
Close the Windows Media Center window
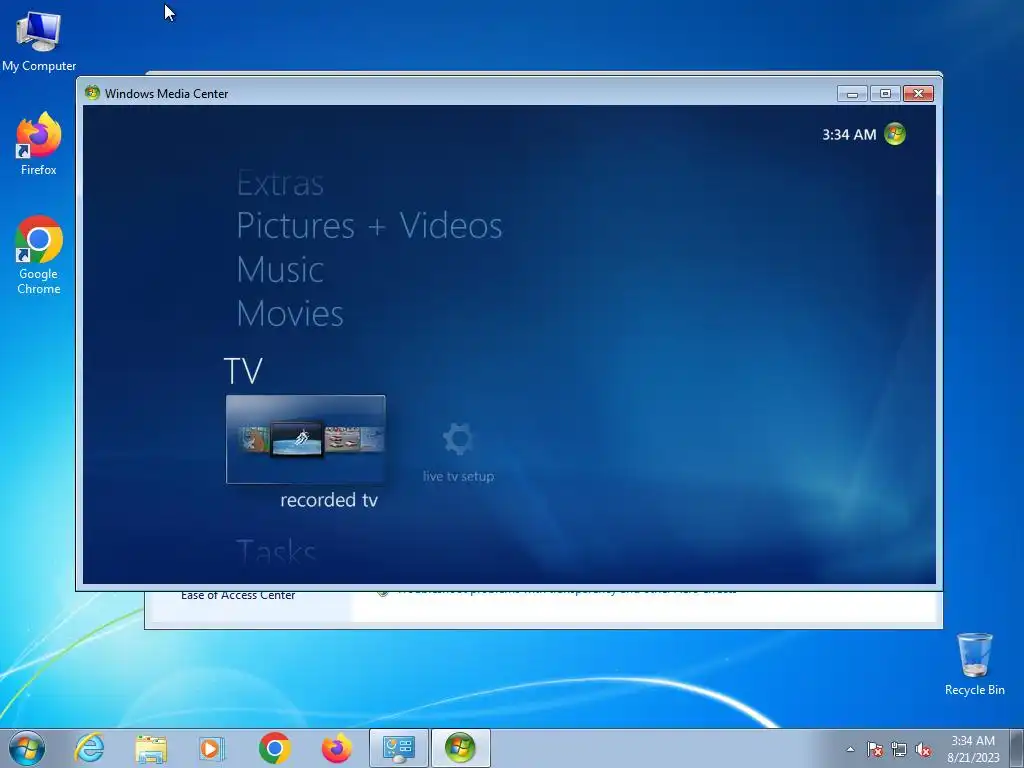(918, 94)
